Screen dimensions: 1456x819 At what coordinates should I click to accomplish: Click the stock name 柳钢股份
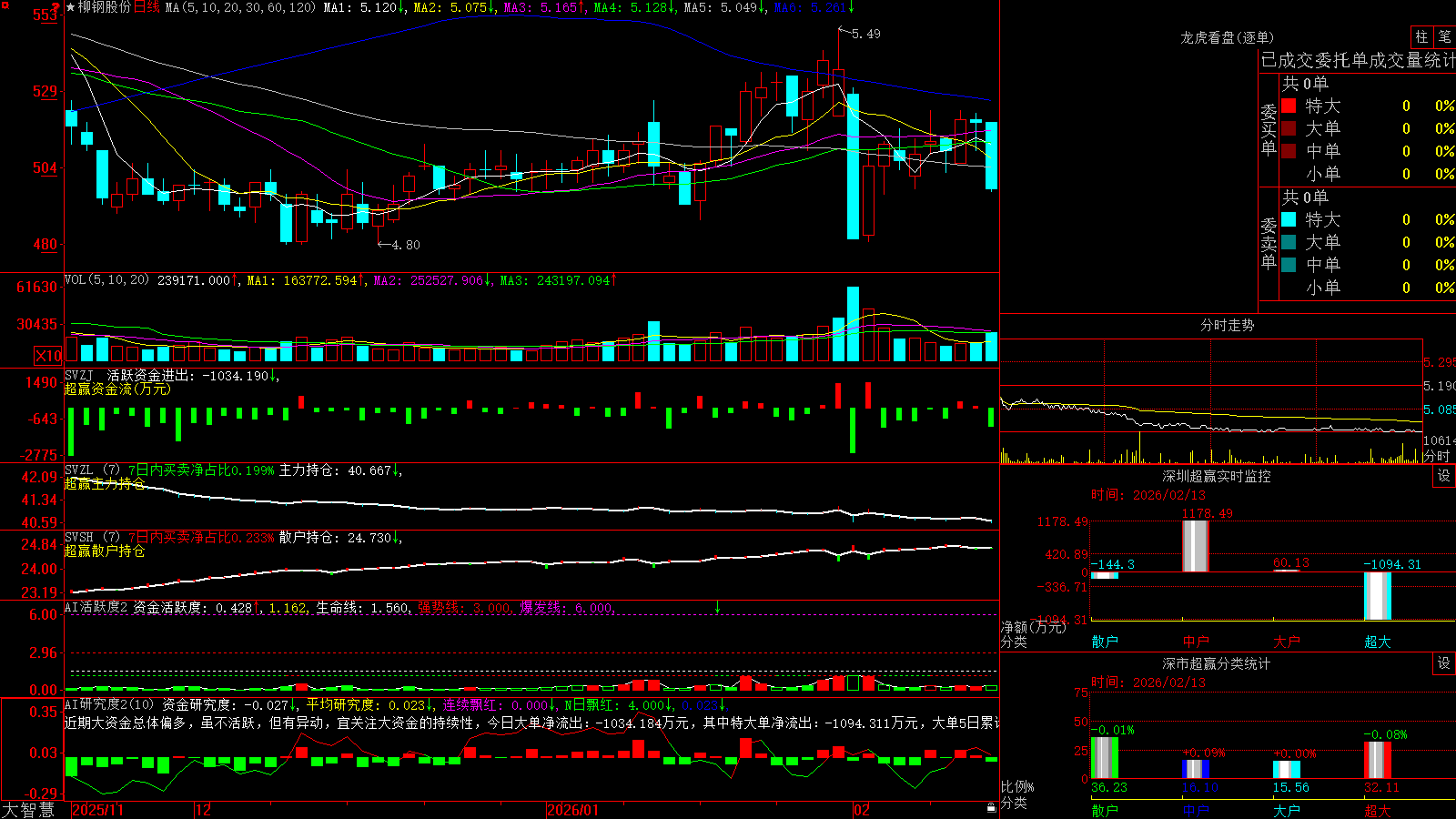(x=105, y=7)
